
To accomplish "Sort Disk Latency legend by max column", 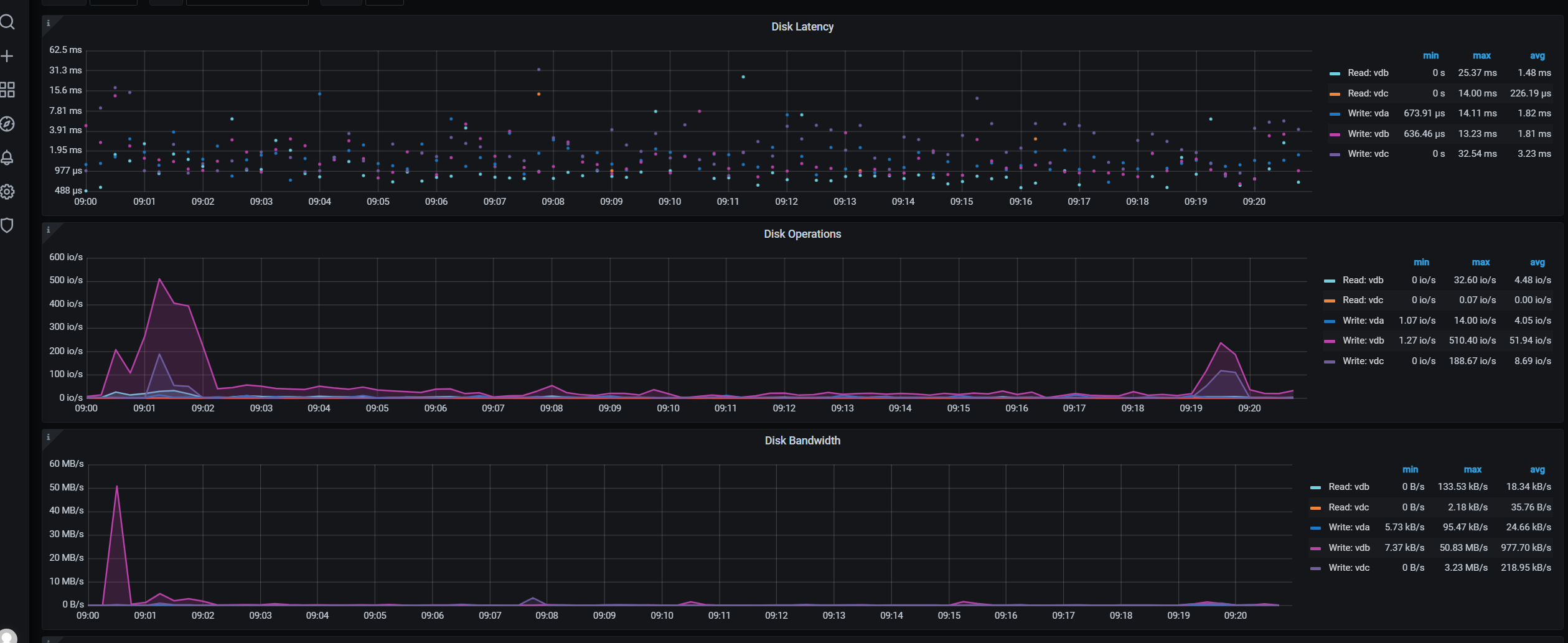I will pyautogui.click(x=1481, y=55).
